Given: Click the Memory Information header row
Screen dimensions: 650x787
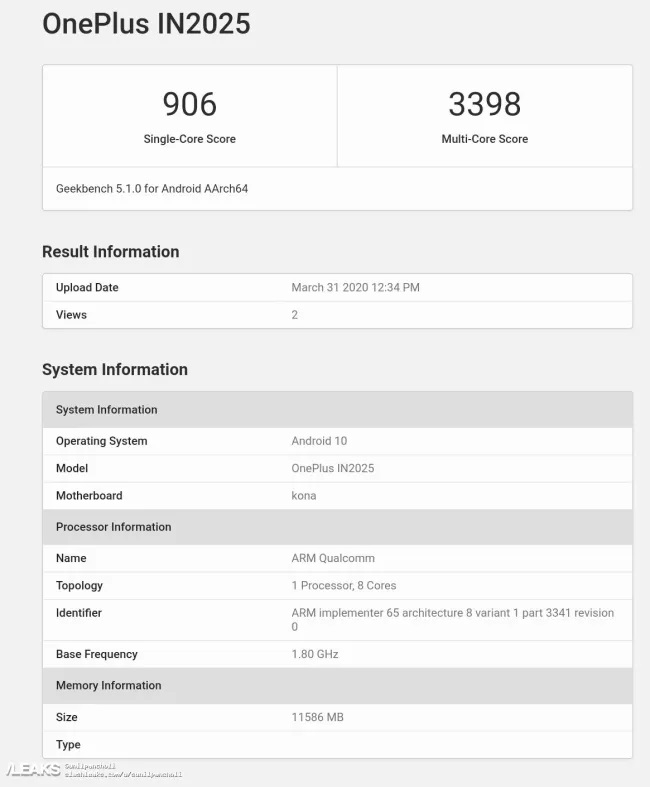Looking at the screenshot, I should (x=337, y=686).
